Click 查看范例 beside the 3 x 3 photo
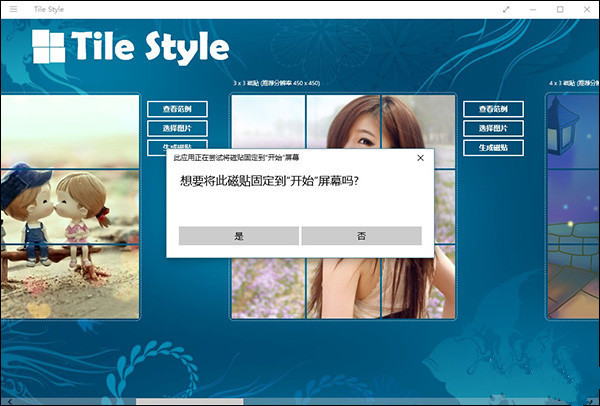The height and width of the screenshot is (406, 600). pyautogui.click(x=493, y=109)
